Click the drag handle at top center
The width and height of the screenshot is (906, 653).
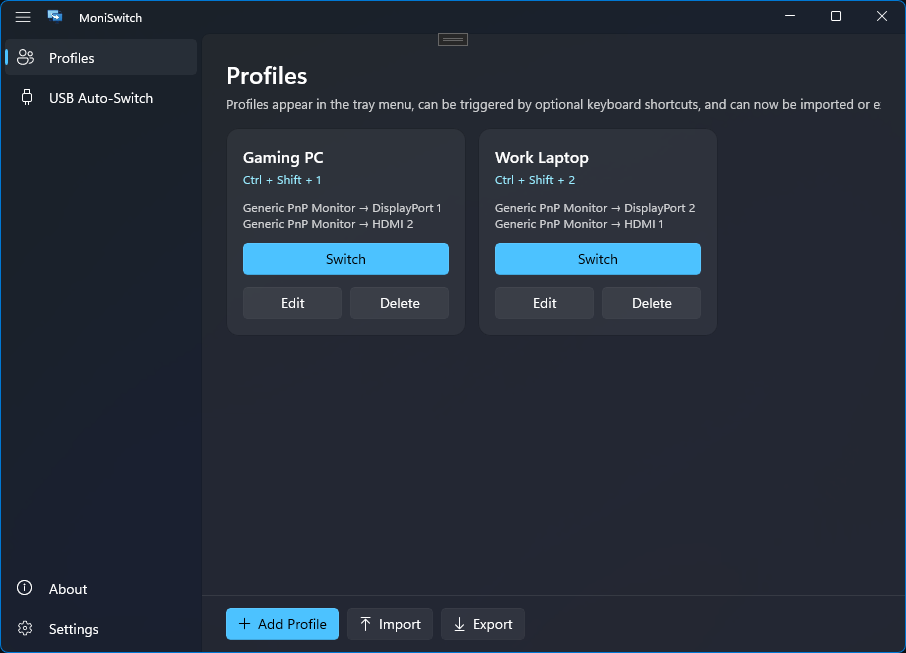point(452,39)
